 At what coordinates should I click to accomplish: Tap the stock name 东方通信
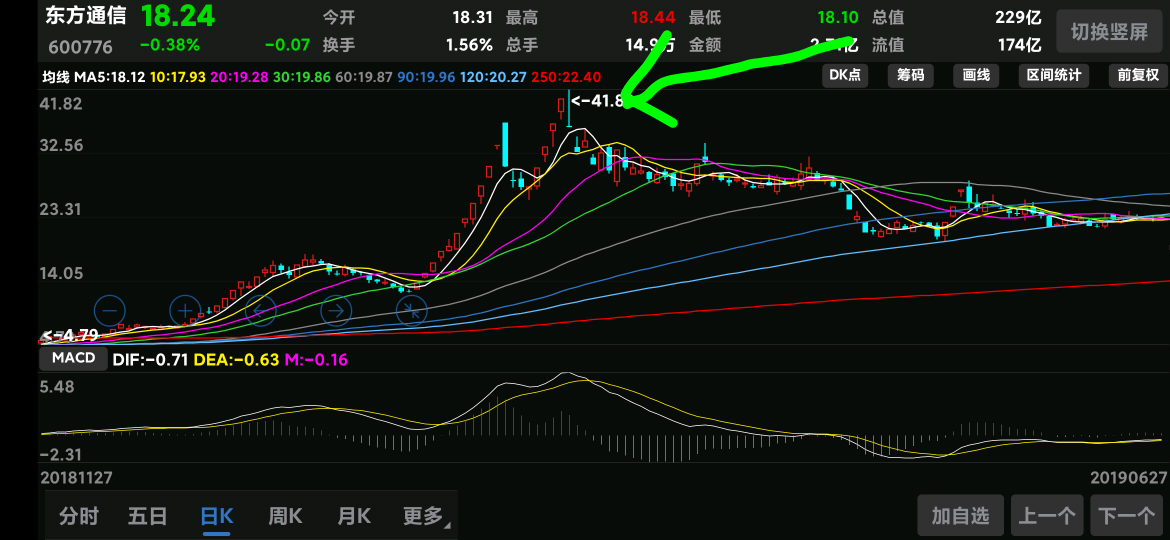[x=86, y=16]
